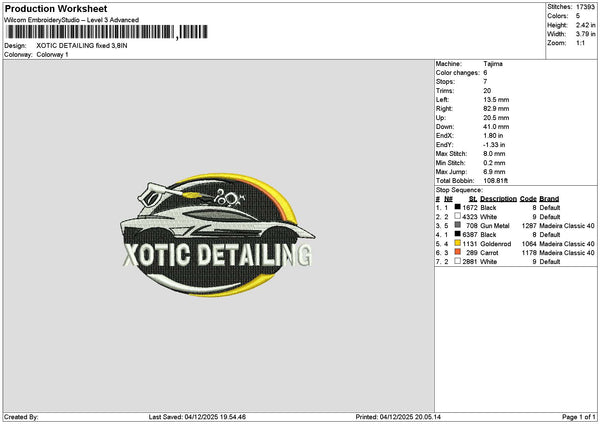Screen dimensions: 600x424
Task: Click the Min Stitch value 0.2 mm
Action: point(494,163)
